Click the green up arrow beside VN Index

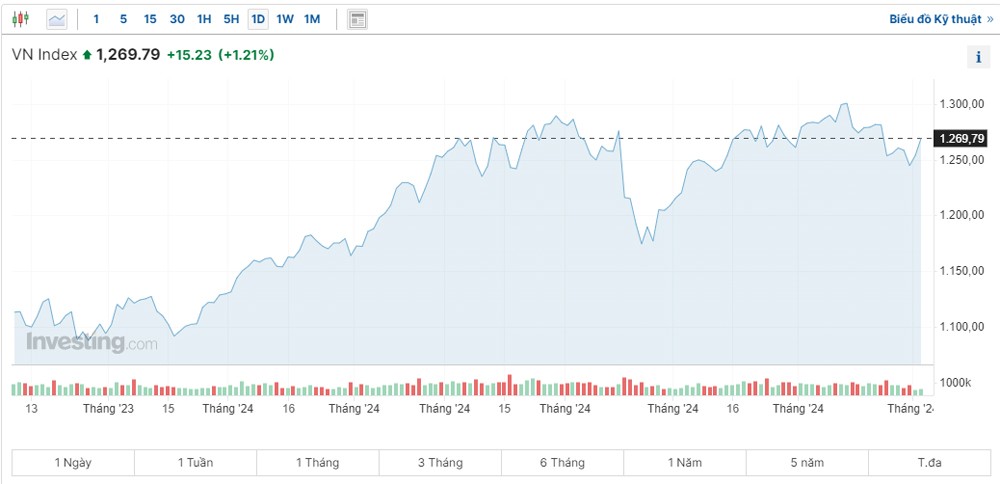[87, 55]
